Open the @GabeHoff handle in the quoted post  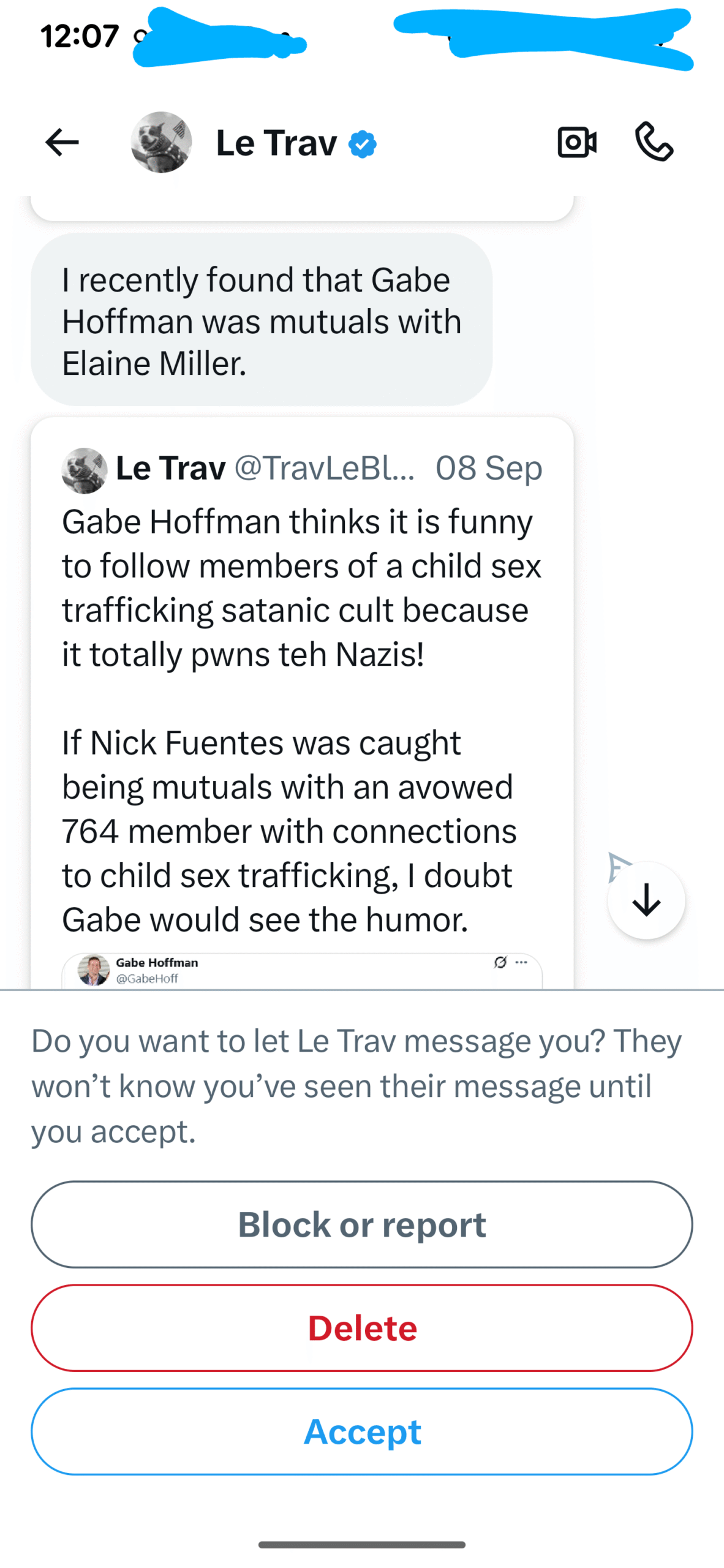click(147, 979)
